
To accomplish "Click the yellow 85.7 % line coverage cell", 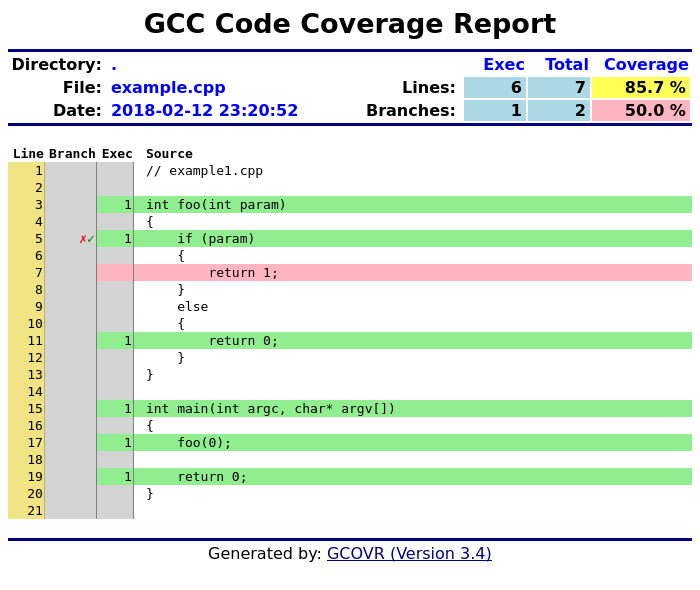I will (x=641, y=87).
